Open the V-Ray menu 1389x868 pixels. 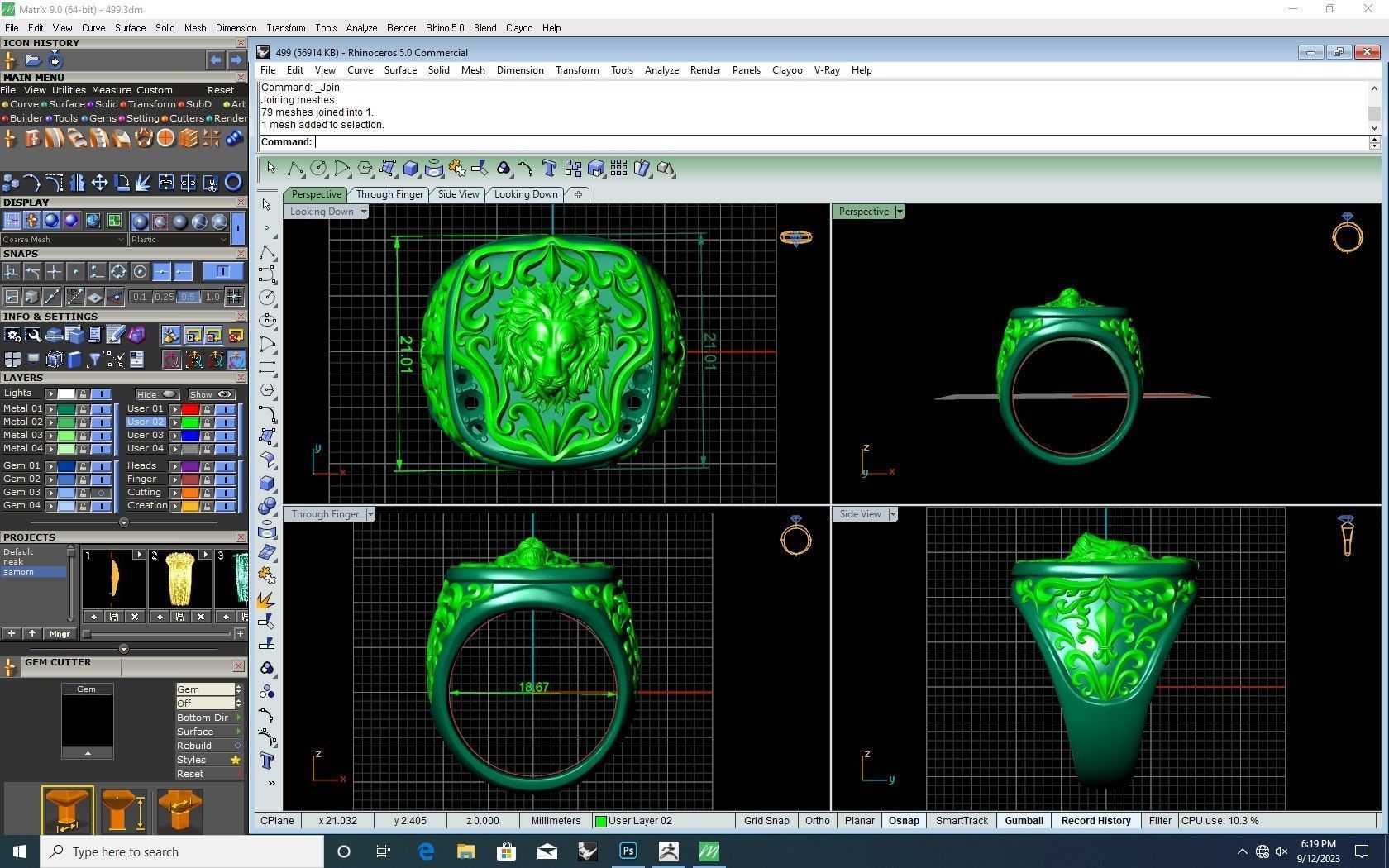tap(827, 70)
